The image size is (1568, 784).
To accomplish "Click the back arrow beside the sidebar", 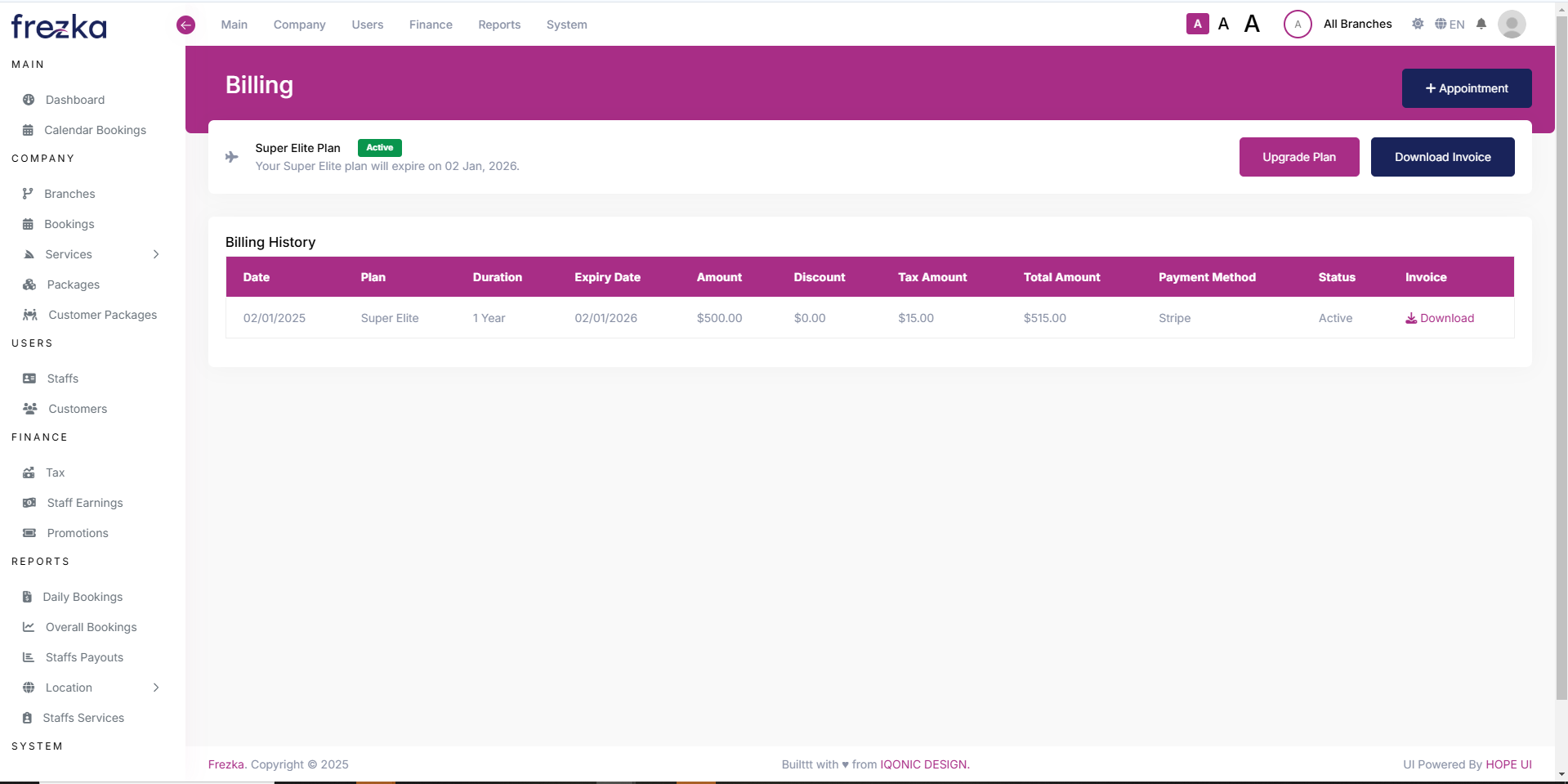I will point(185,25).
